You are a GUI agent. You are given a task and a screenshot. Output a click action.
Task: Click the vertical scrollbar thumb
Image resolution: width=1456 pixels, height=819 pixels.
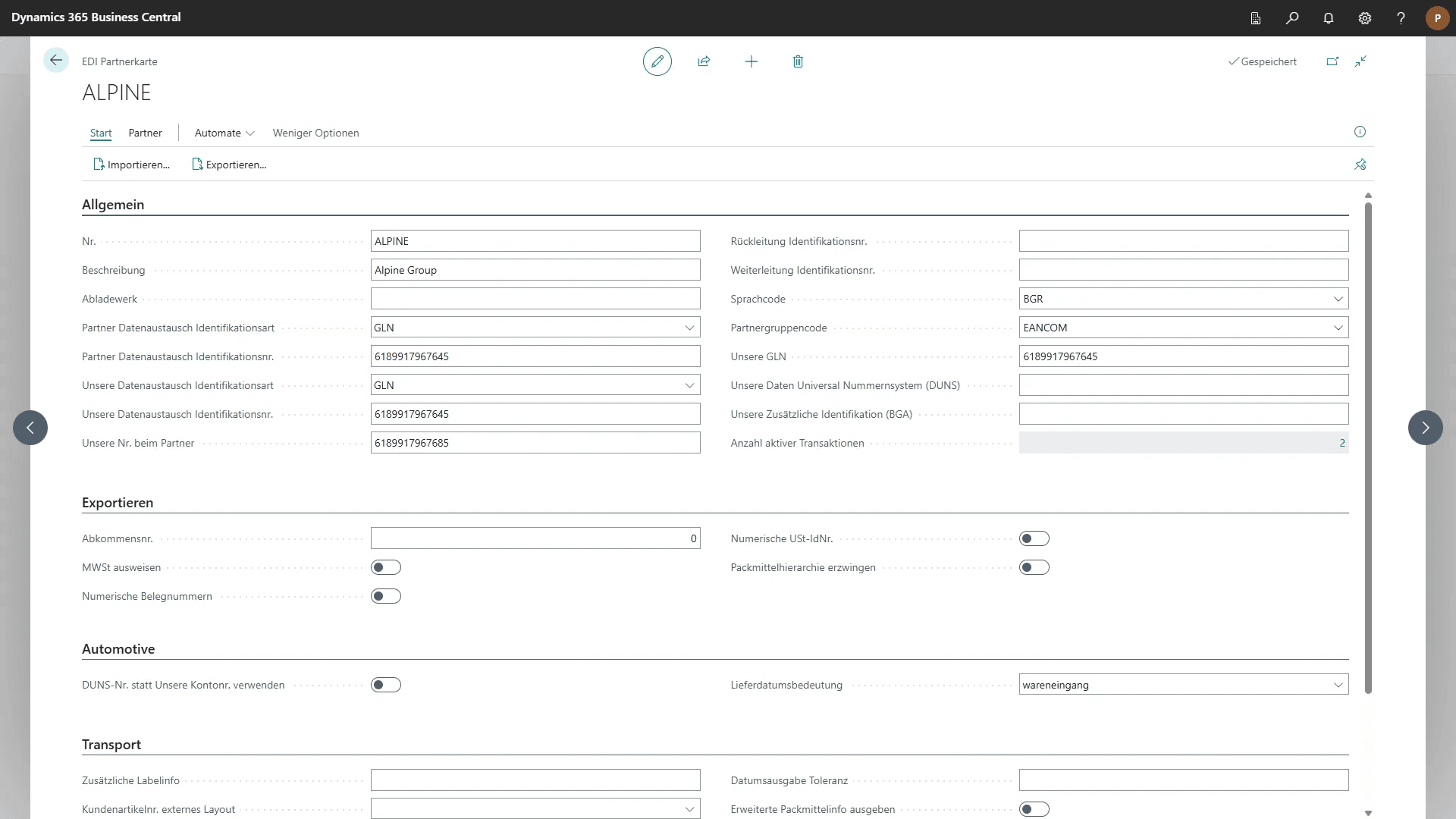pyautogui.click(x=1368, y=447)
